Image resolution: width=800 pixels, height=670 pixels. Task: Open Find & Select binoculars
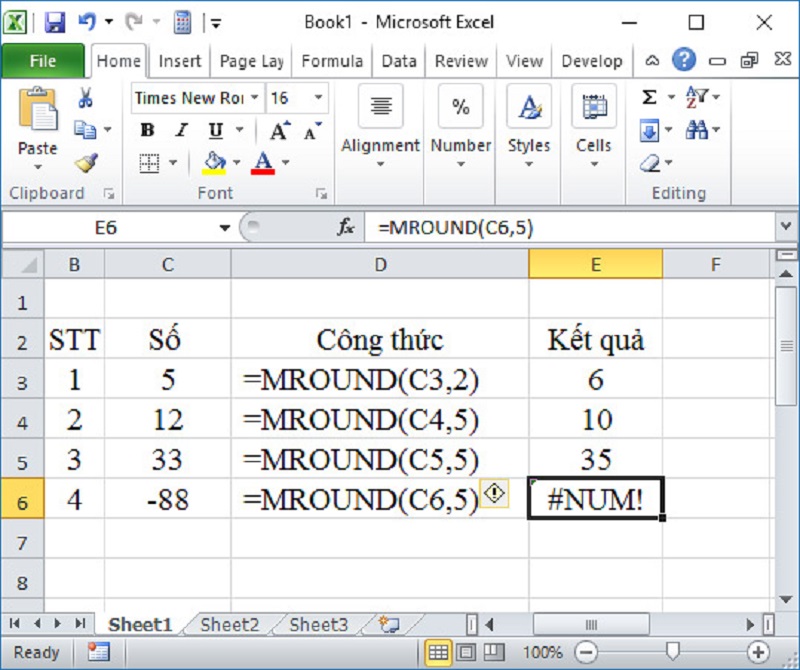pos(697,130)
